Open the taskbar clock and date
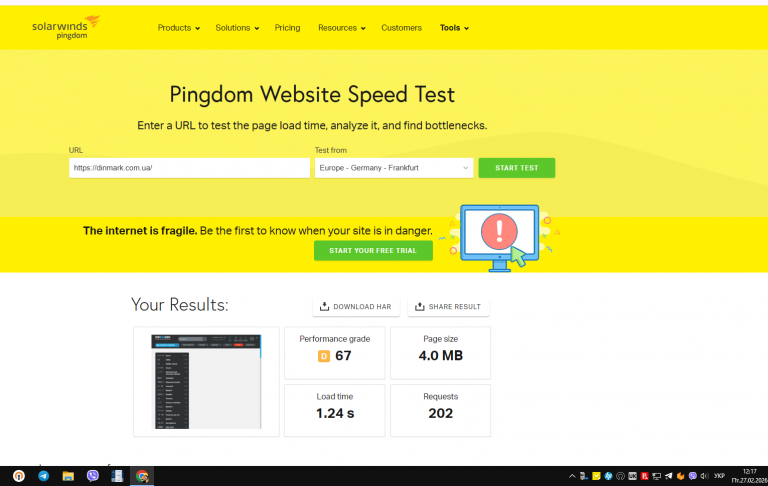This screenshot has height=486, width=768. tap(749, 476)
